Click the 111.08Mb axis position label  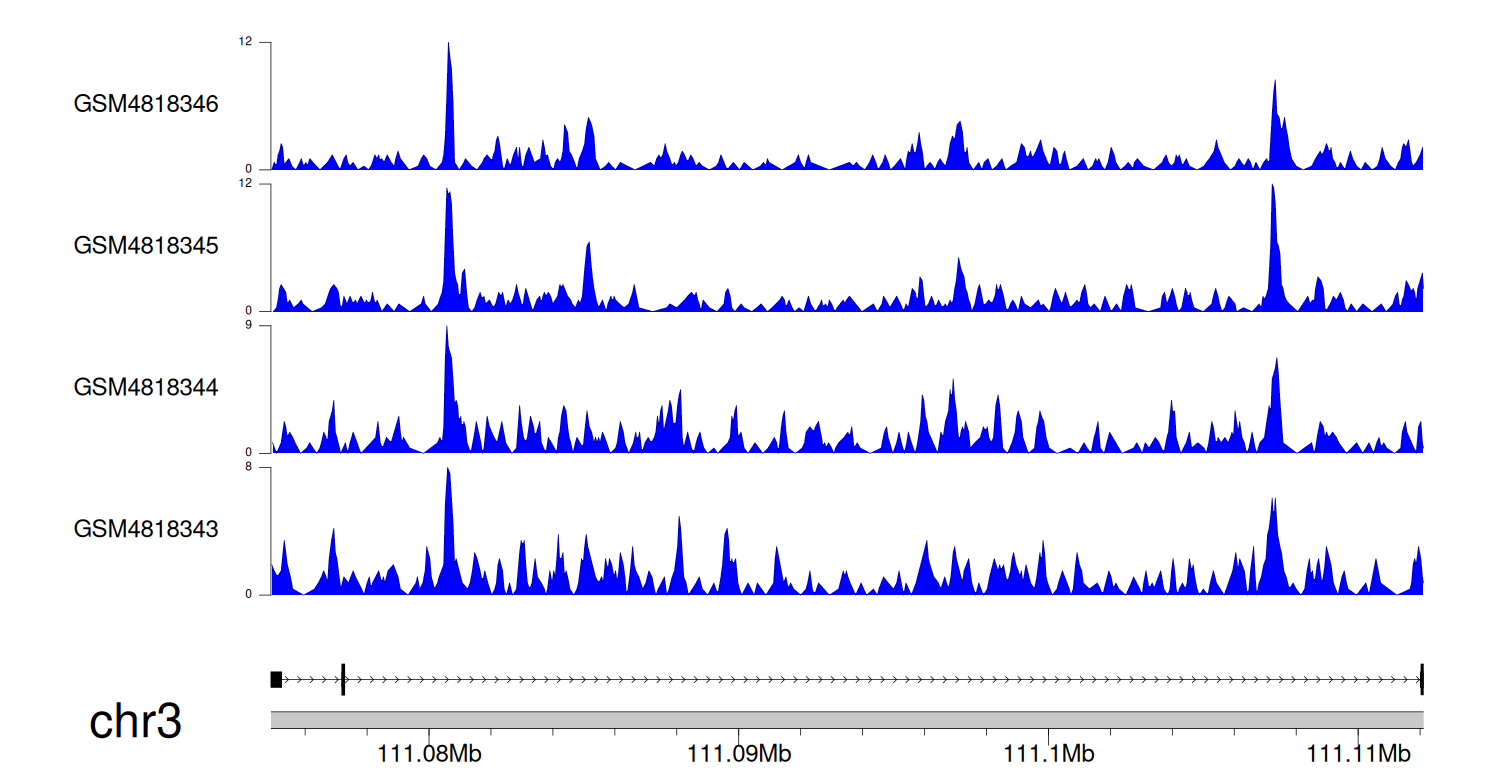[430, 753]
